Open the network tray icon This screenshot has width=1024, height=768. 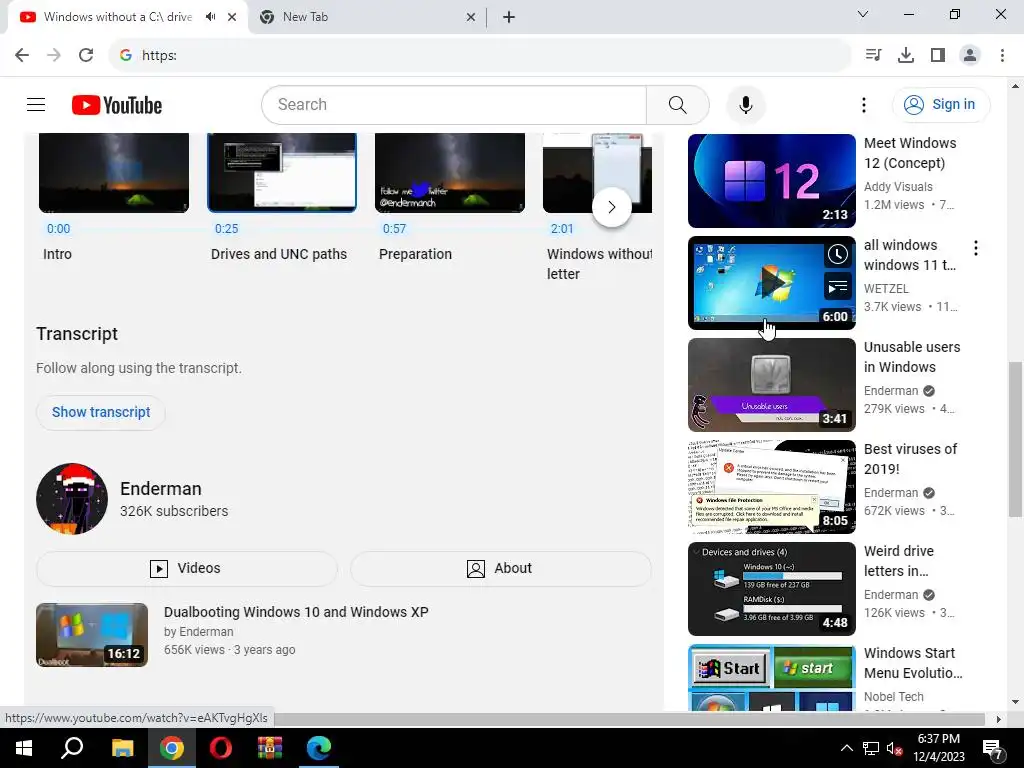[x=871, y=748]
